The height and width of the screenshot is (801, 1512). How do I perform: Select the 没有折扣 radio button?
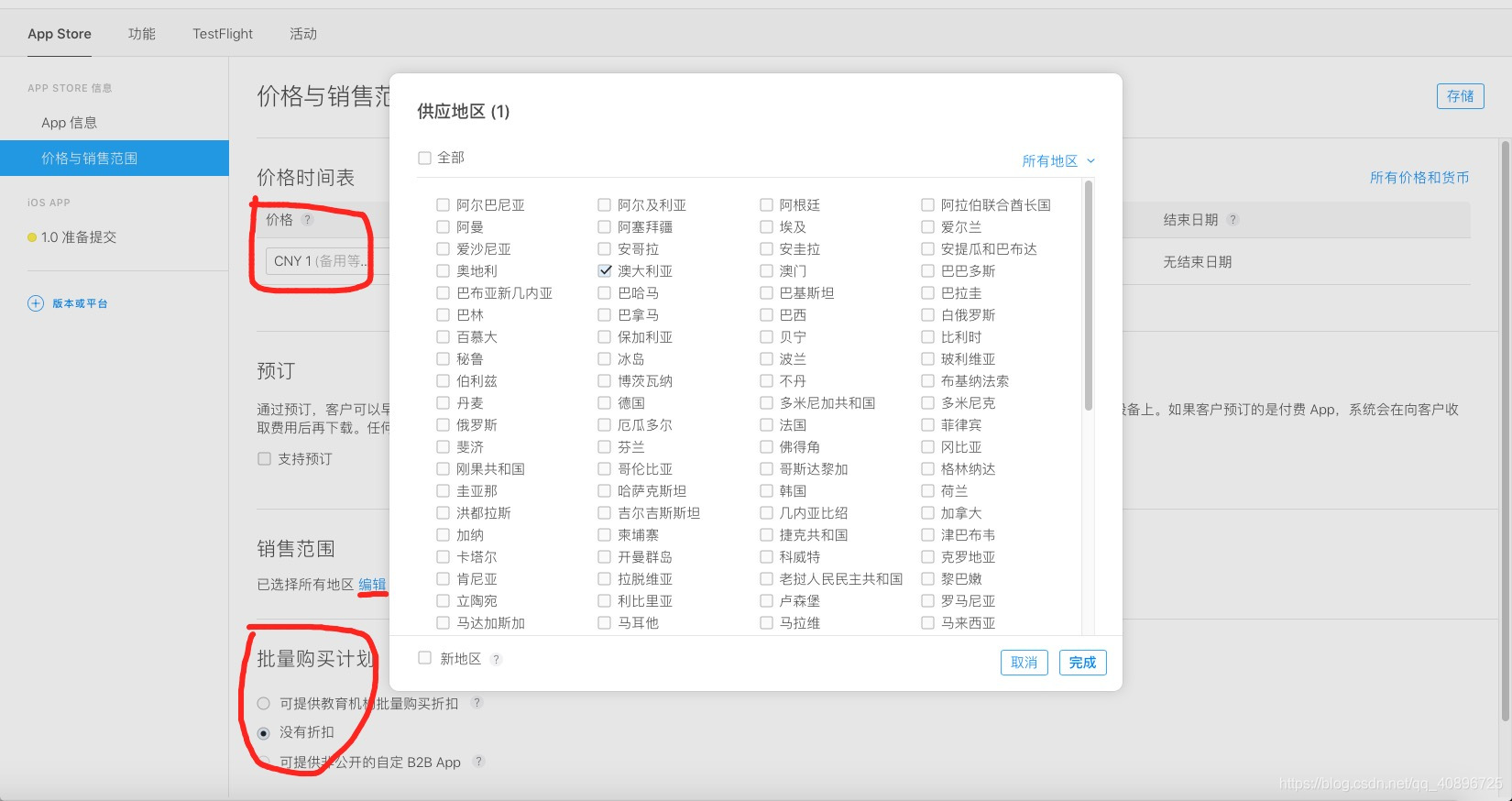coord(264,732)
